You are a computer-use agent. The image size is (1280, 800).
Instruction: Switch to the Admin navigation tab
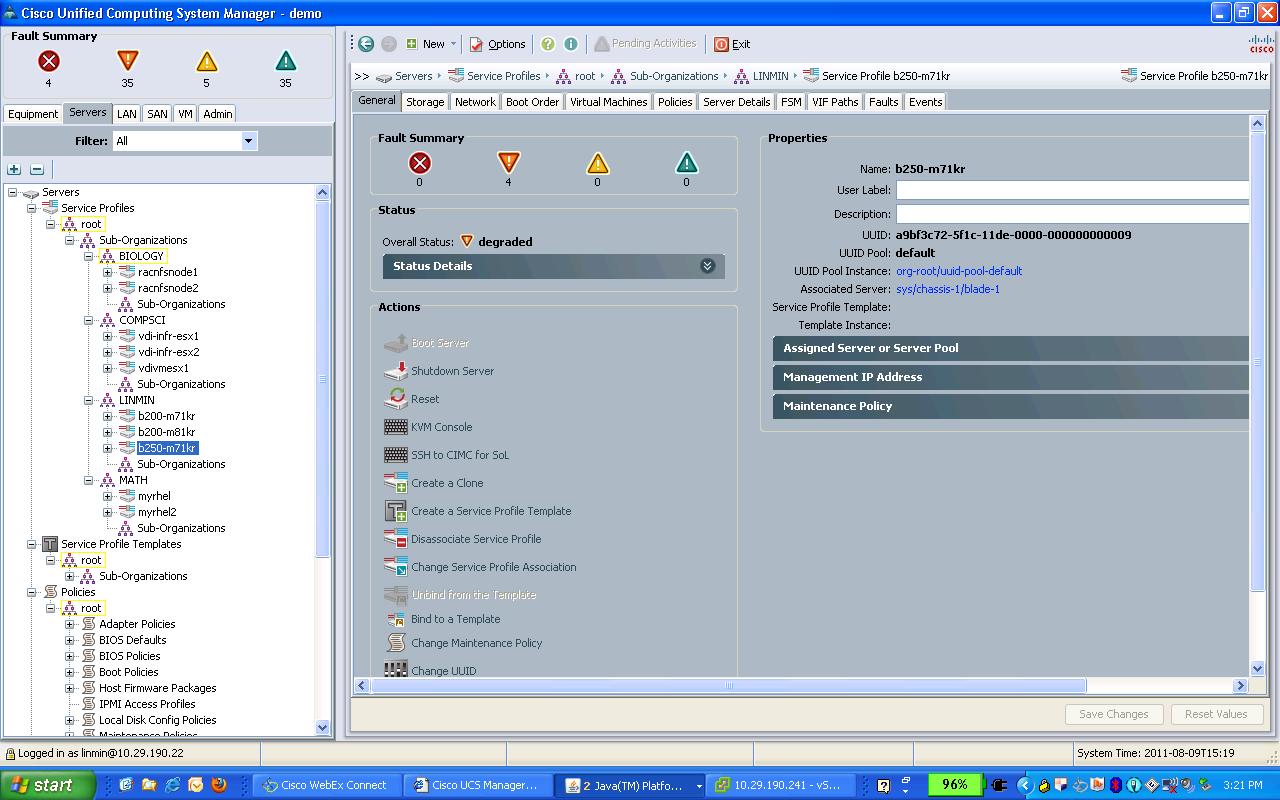click(217, 114)
